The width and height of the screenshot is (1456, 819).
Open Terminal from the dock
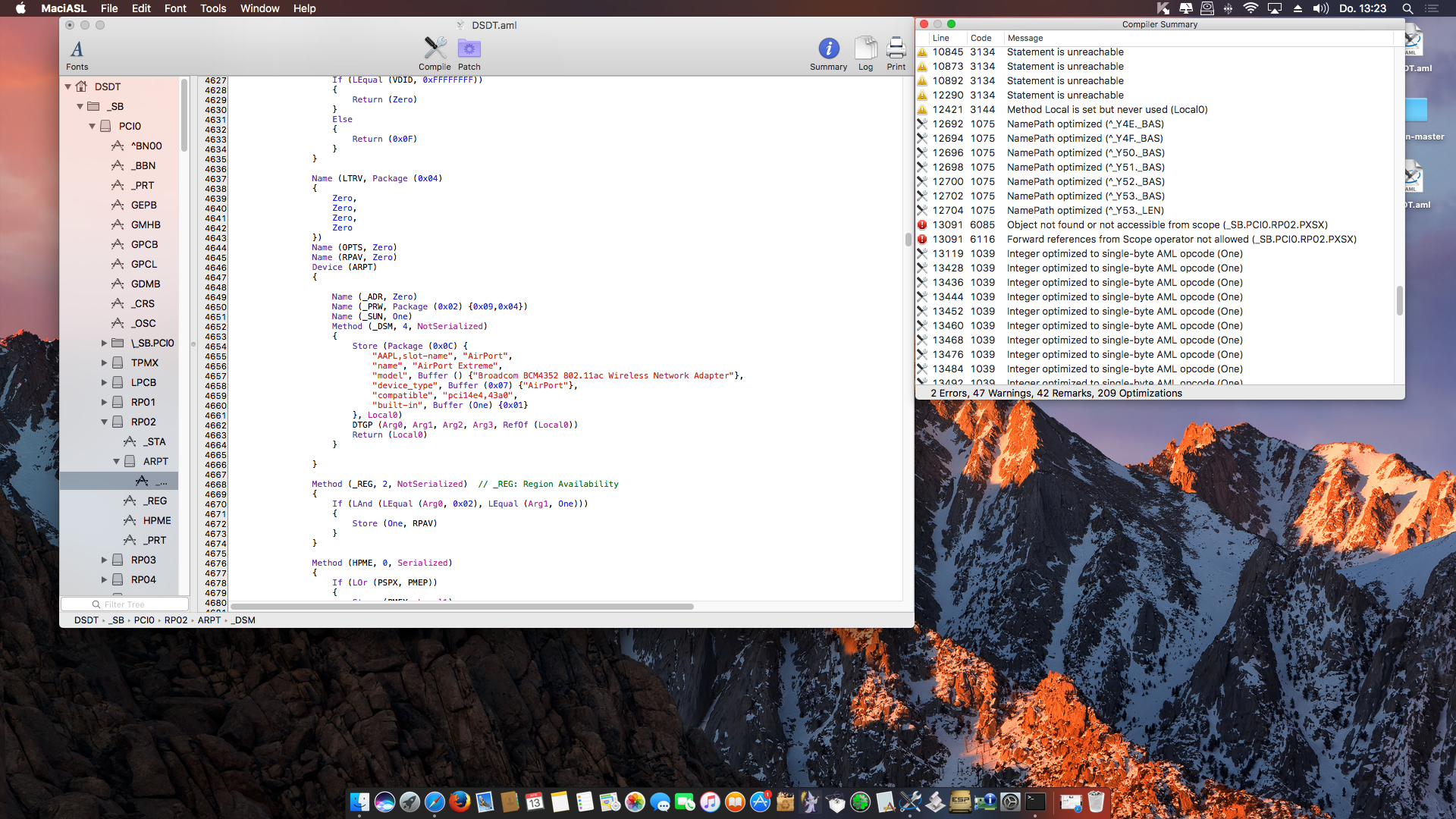1035,802
